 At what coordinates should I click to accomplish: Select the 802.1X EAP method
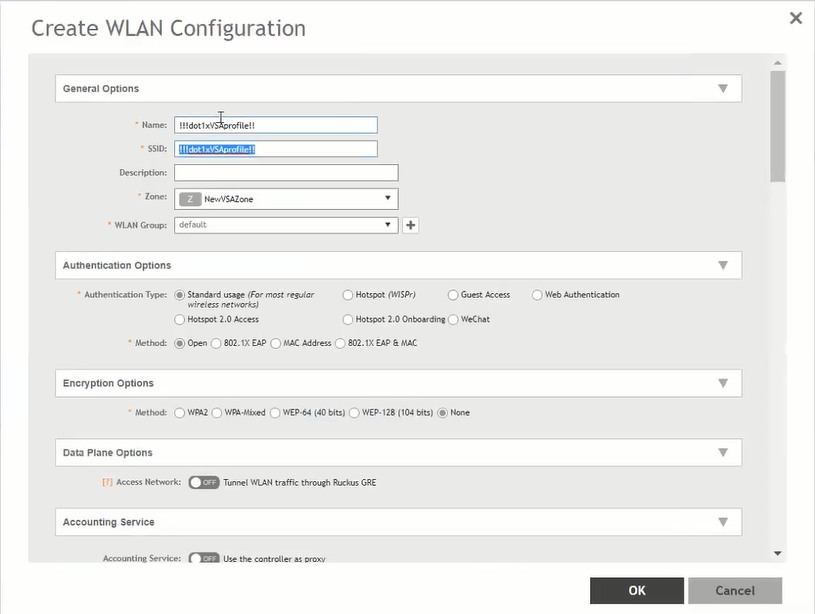coord(216,343)
